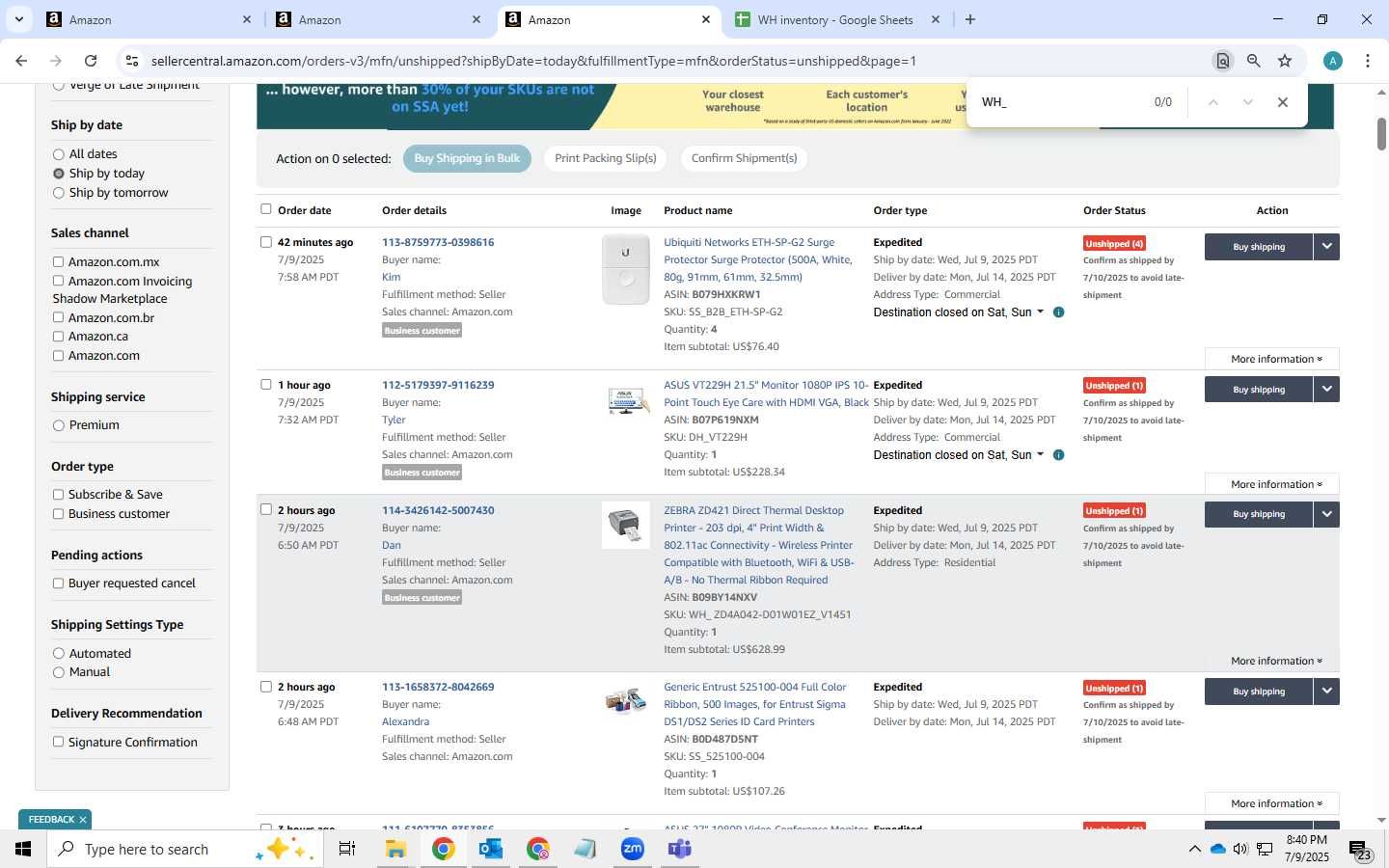Click the browser Back arrow
This screenshot has width=1389, height=868.
pyautogui.click(x=21, y=61)
